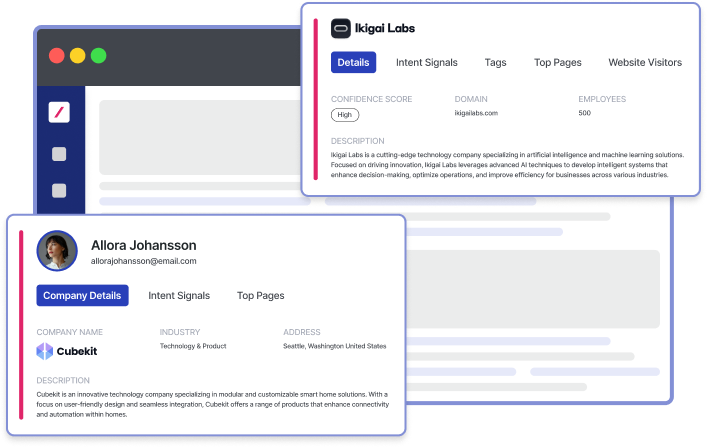Switch to the Website Visitors tab
The height and width of the screenshot is (447, 707).
pyautogui.click(x=645, y=62)
